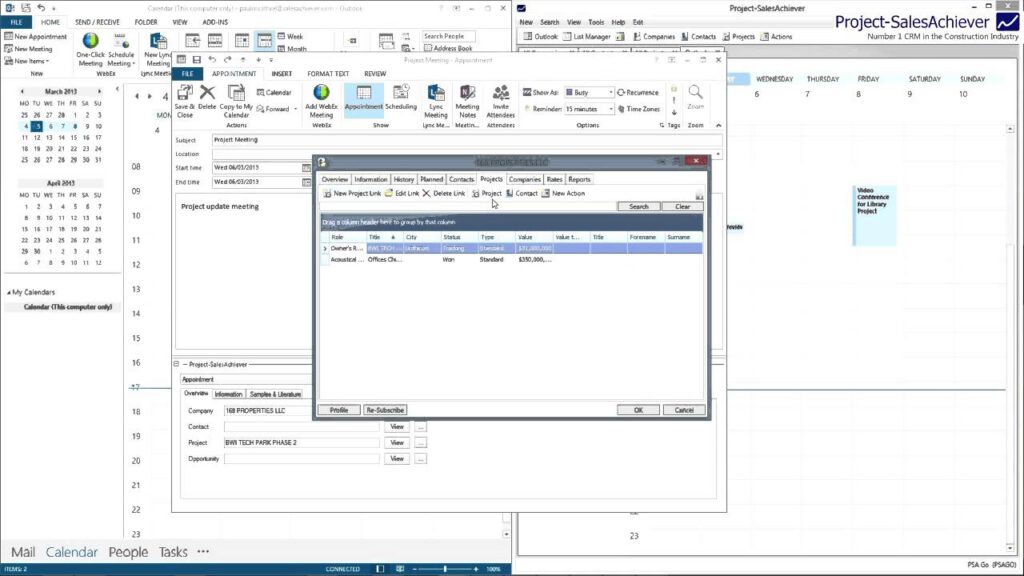Click the Re-Subscribe button
The width and height of the screenshot is (1024, 576).
(385, 410)
